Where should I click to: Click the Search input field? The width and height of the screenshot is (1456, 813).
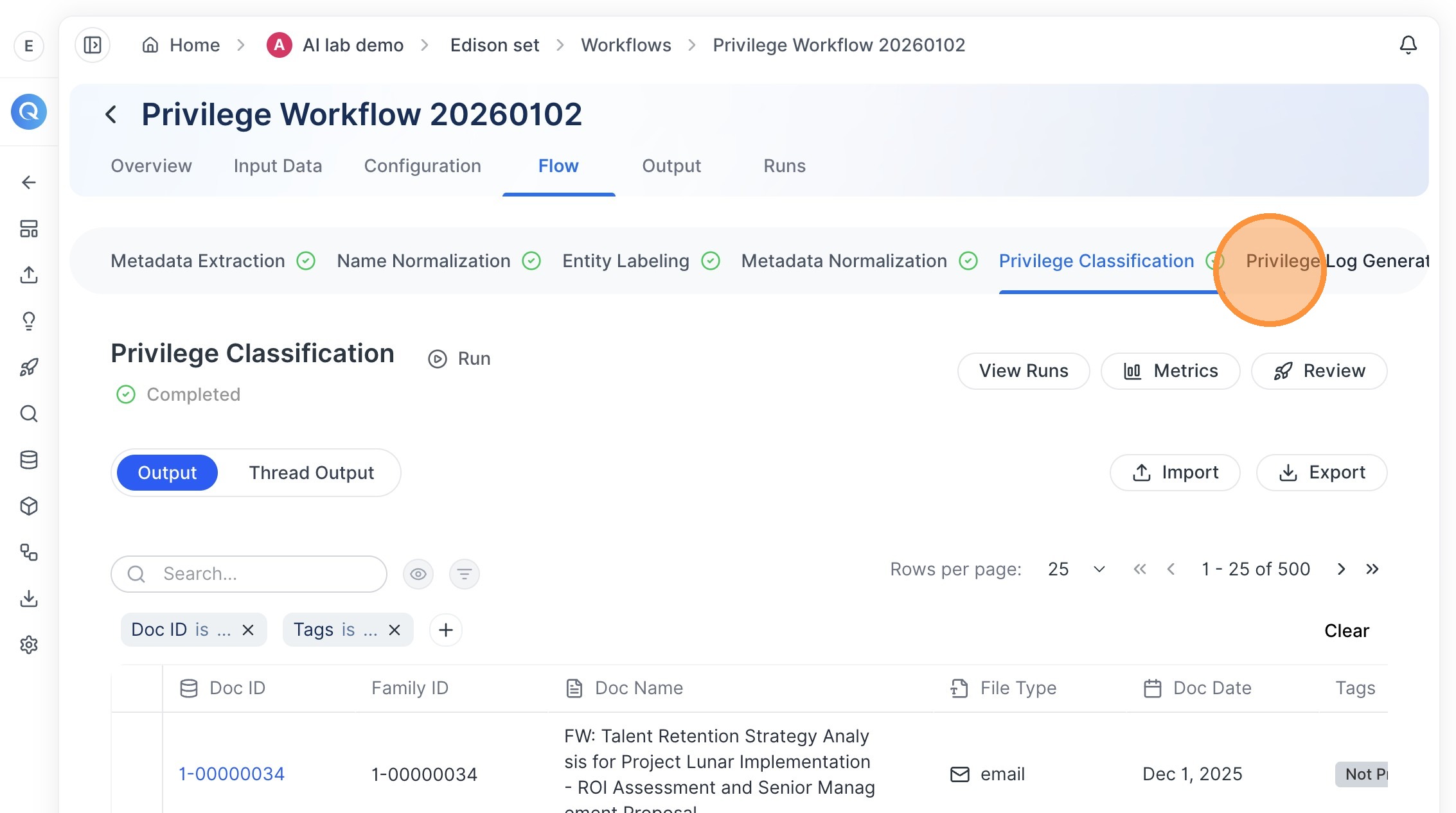point(249,573)
